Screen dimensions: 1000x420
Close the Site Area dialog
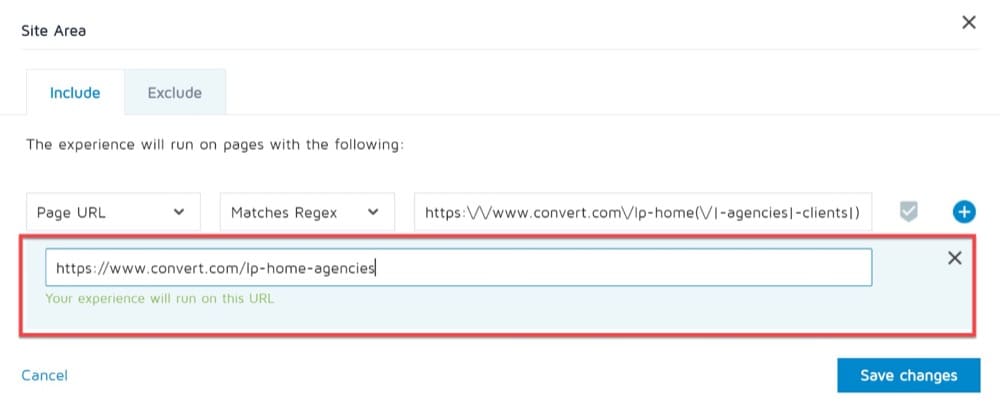coord(969,23)
